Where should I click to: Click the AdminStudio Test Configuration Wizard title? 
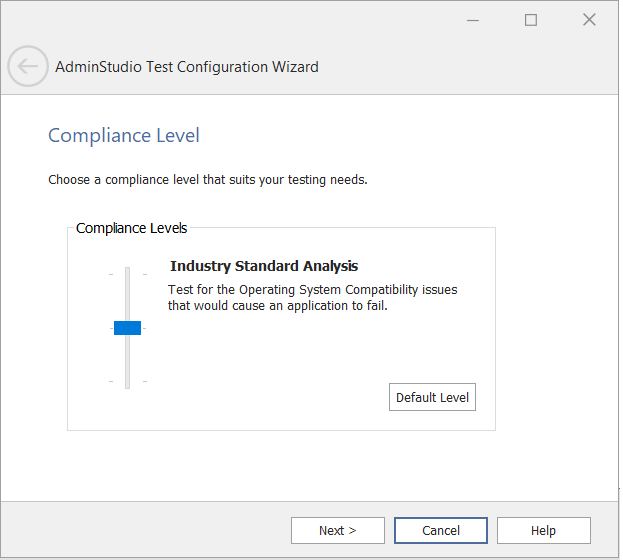[x=187, y=67]
